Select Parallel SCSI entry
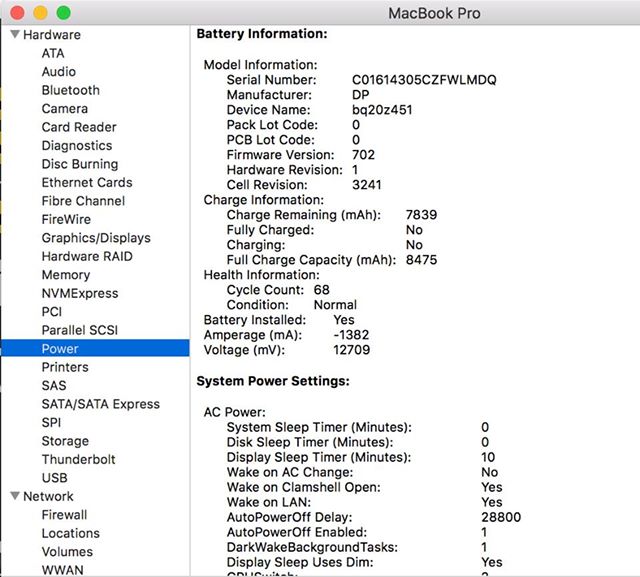 pyautogui.click(x=80, y=330)
